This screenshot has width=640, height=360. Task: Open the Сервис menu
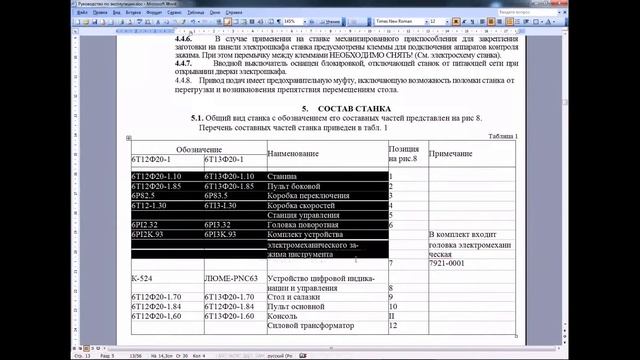pyautogui.click(x=174, y=13)
